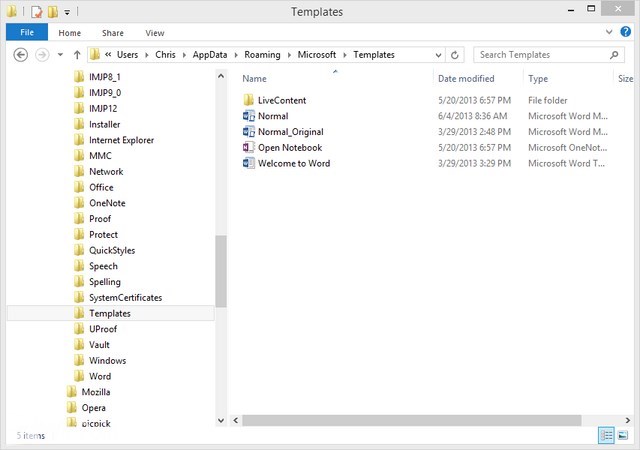Switch to the Home ribbon tab

coord(69,33)
